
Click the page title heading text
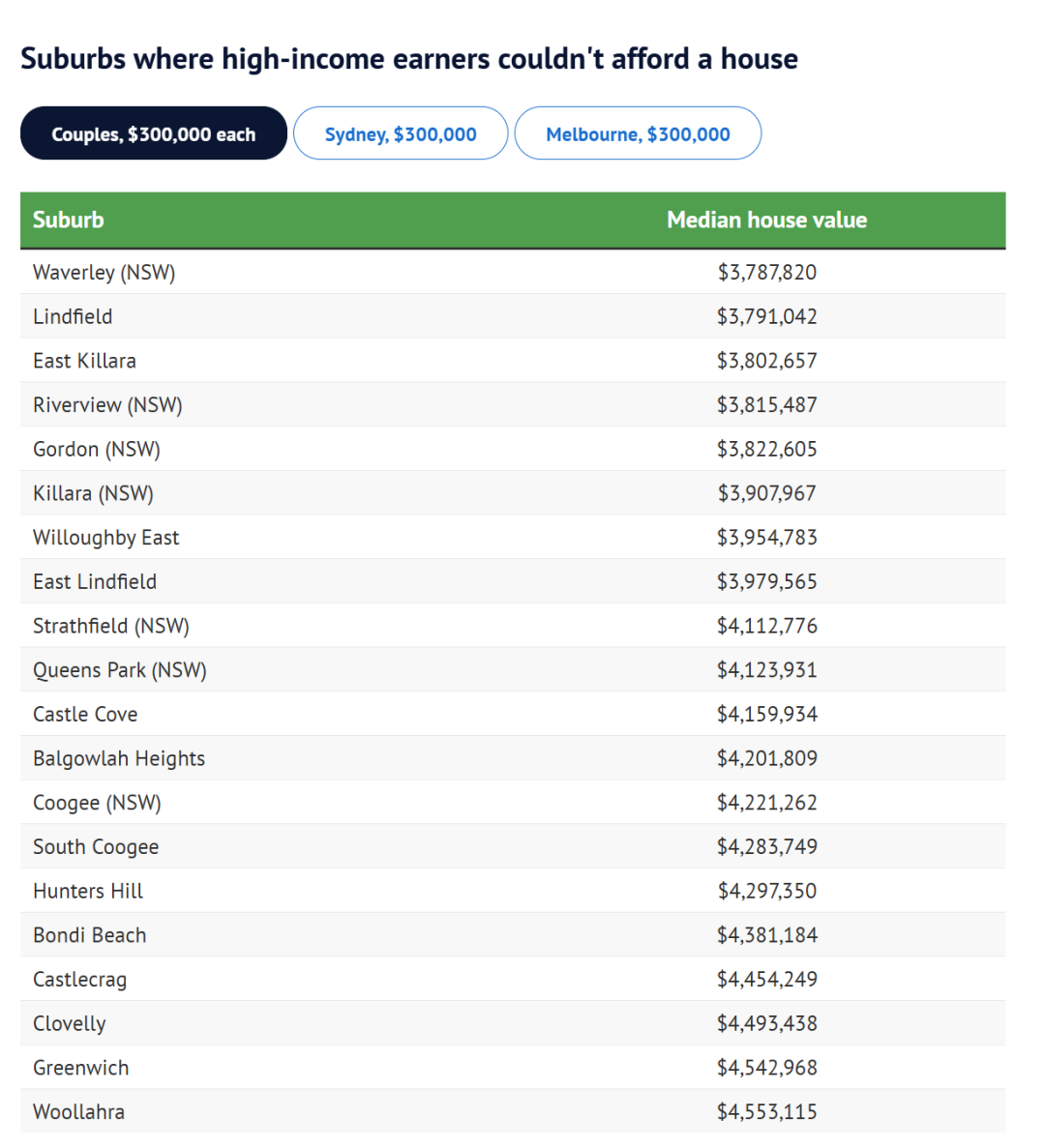(409, 59)
